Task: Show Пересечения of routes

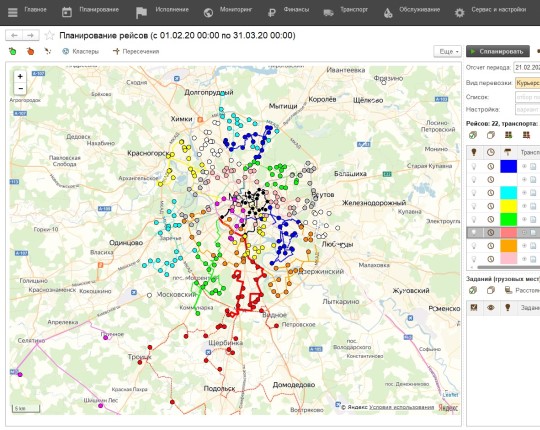Action: [x=136, y=51]
